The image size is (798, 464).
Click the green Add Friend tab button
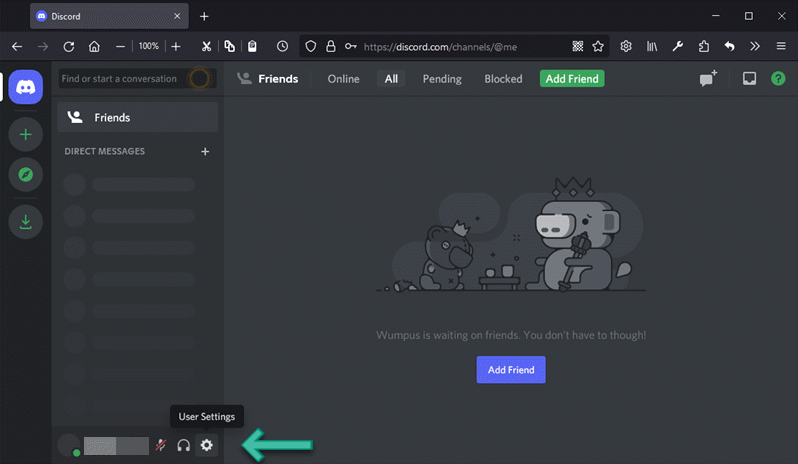click(x=572, y=79)
